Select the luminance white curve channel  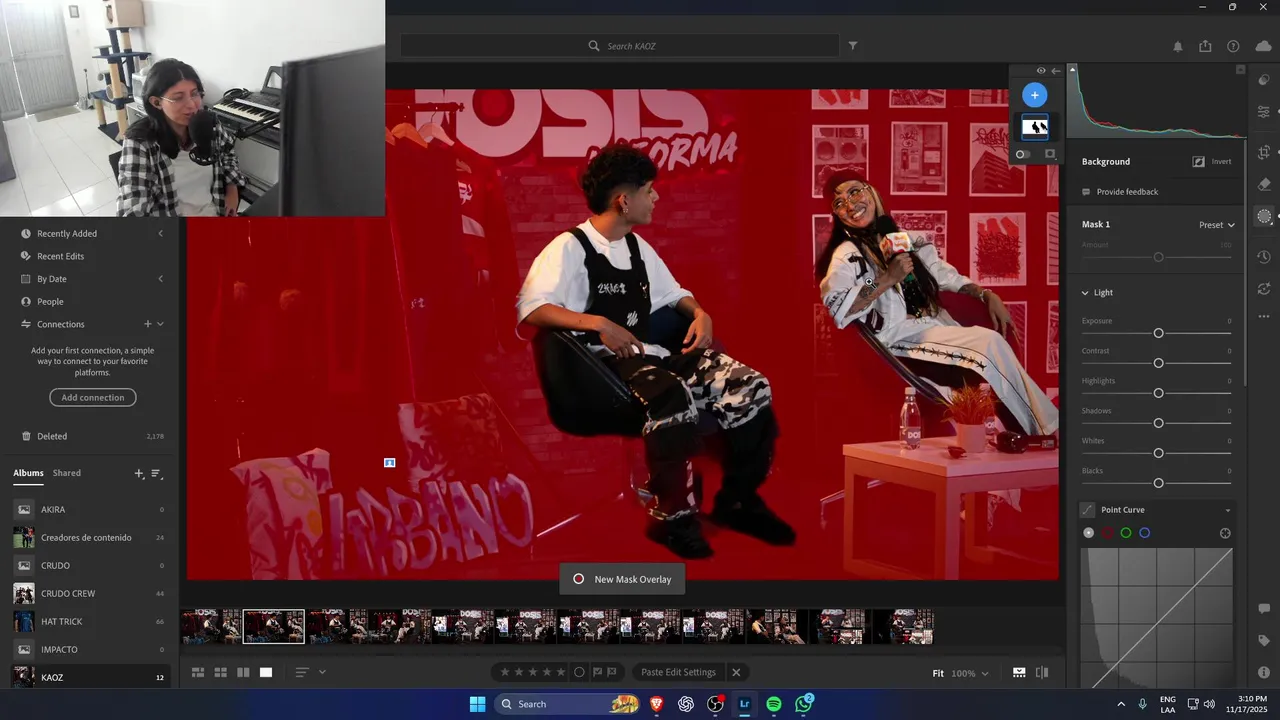(x=1089, y=533)
